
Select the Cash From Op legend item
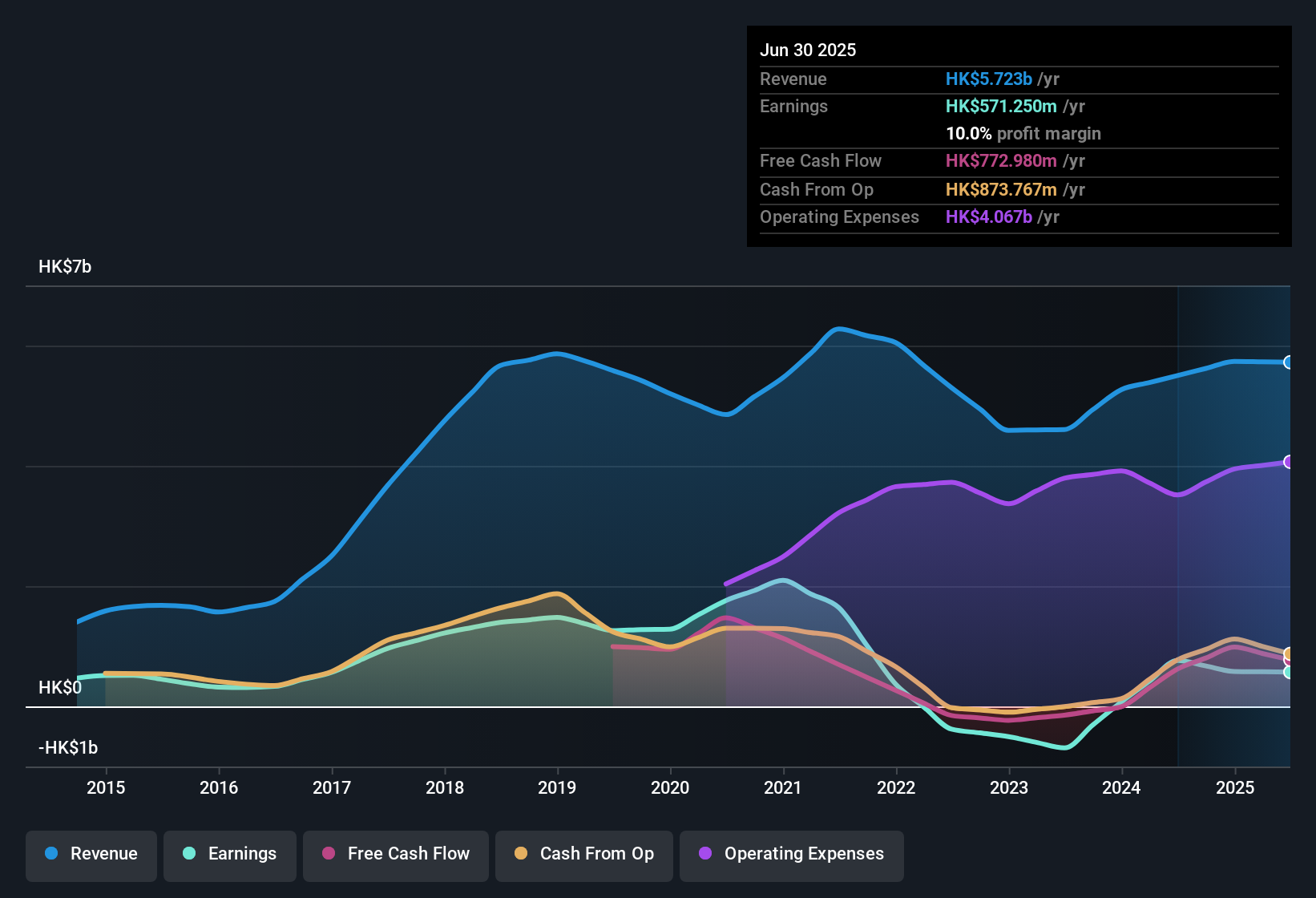click(x=583, y=854)
